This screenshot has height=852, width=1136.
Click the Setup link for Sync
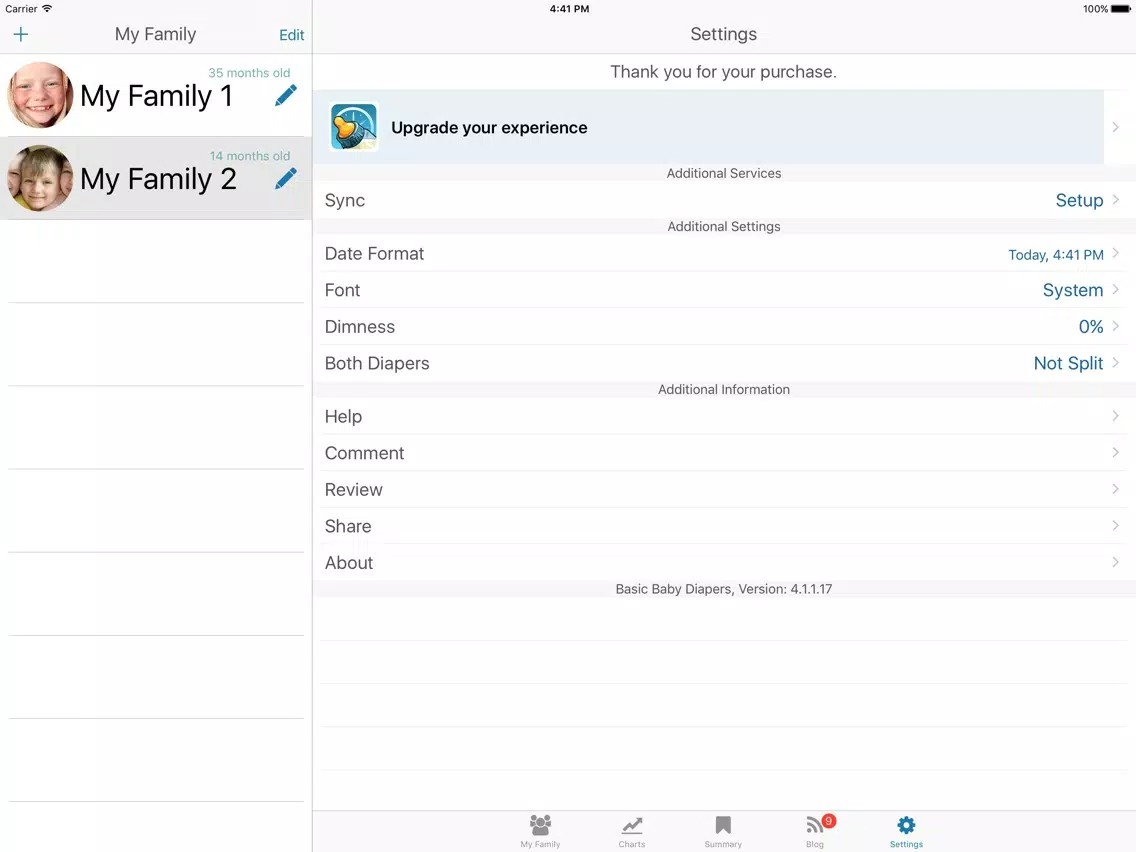tap(1079, 200)
